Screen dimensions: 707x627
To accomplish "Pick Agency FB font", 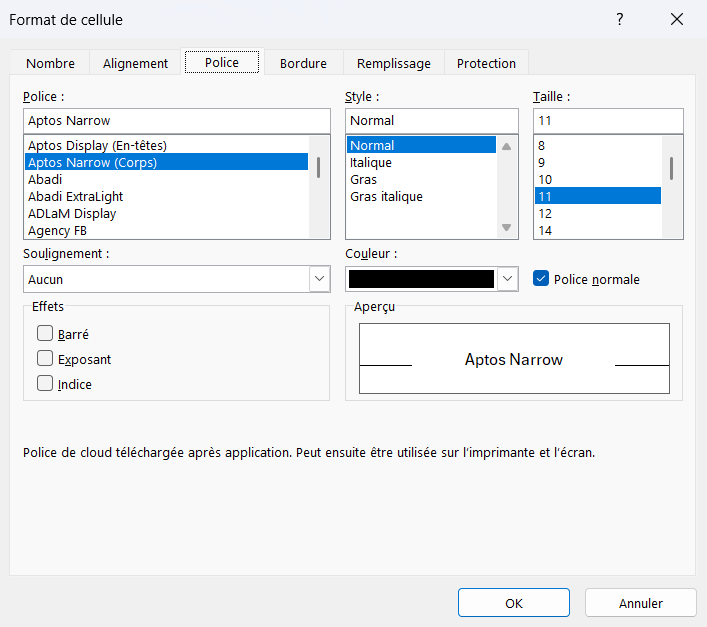I will click(x=166, y=230).
